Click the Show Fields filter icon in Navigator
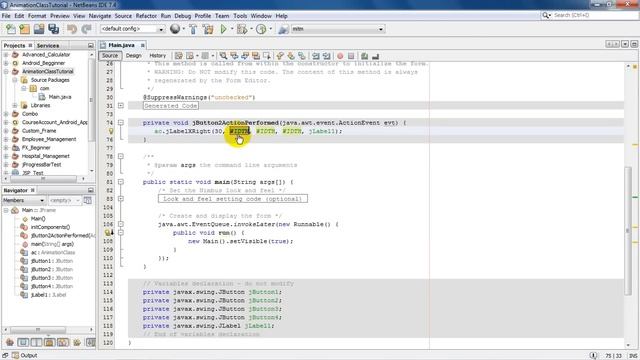640x360 pixels. (23, 342)
